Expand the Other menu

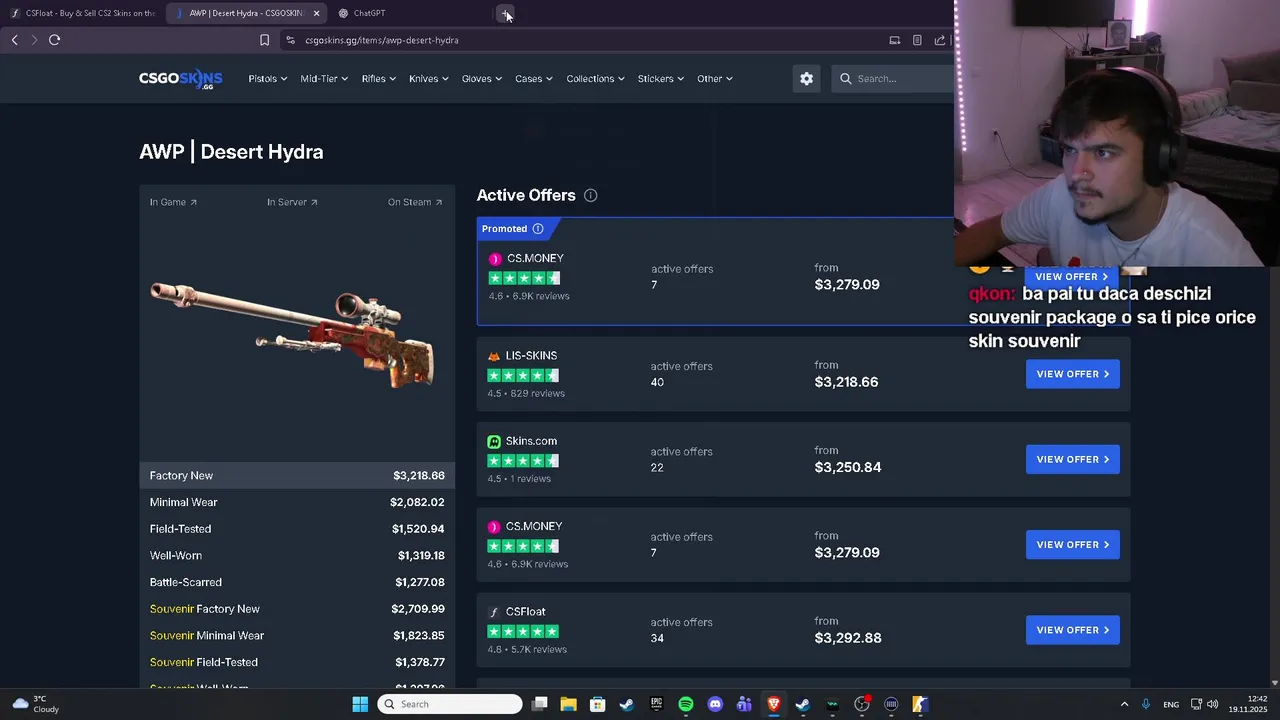pyautogui.click(x=715, y=79)
